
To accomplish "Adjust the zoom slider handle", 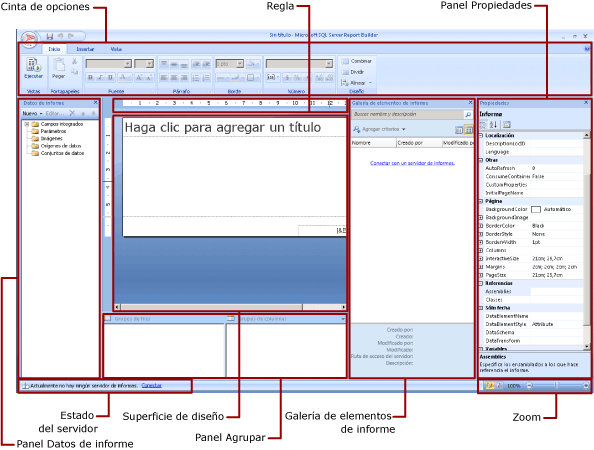I will [556, 385].
